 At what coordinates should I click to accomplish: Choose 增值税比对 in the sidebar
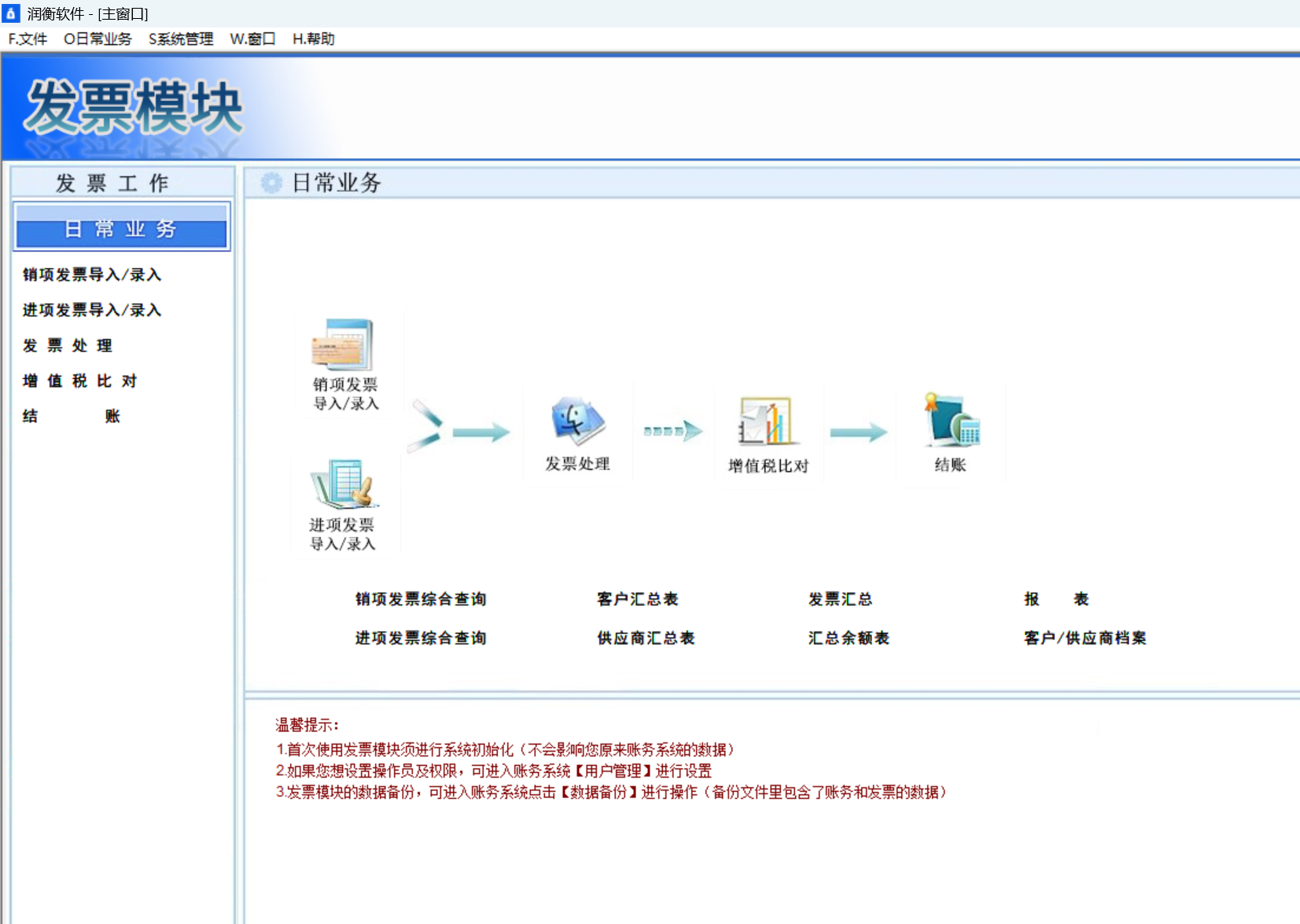click(x=79, y=381)
